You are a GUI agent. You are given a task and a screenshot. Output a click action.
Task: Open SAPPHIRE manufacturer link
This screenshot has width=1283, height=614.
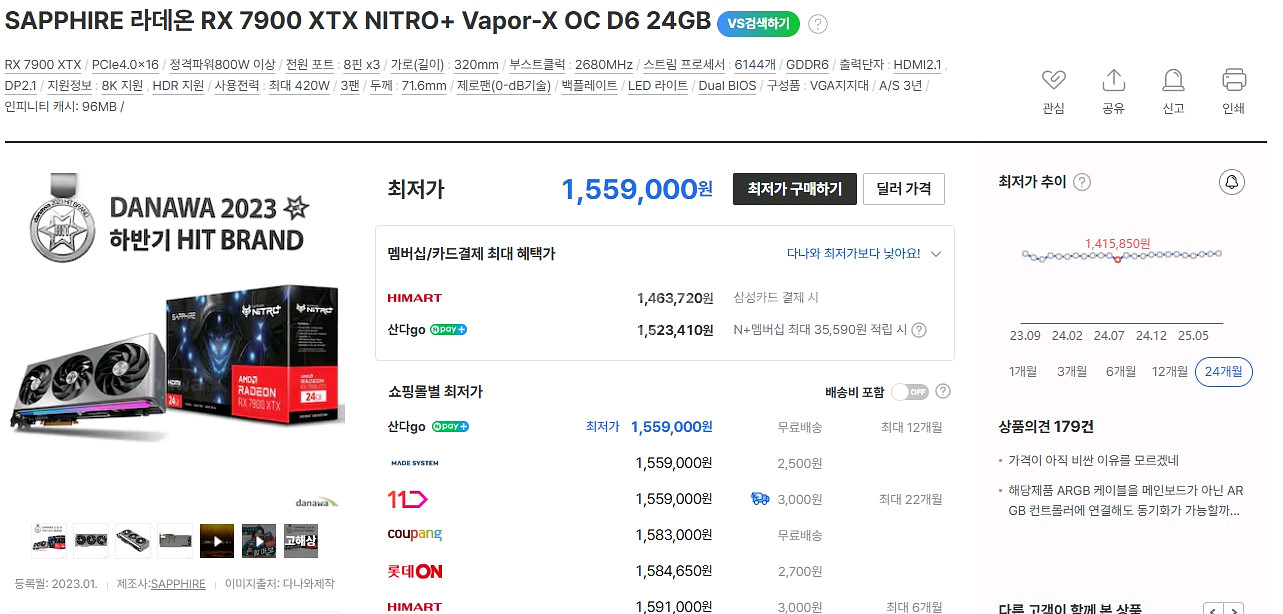178,584
